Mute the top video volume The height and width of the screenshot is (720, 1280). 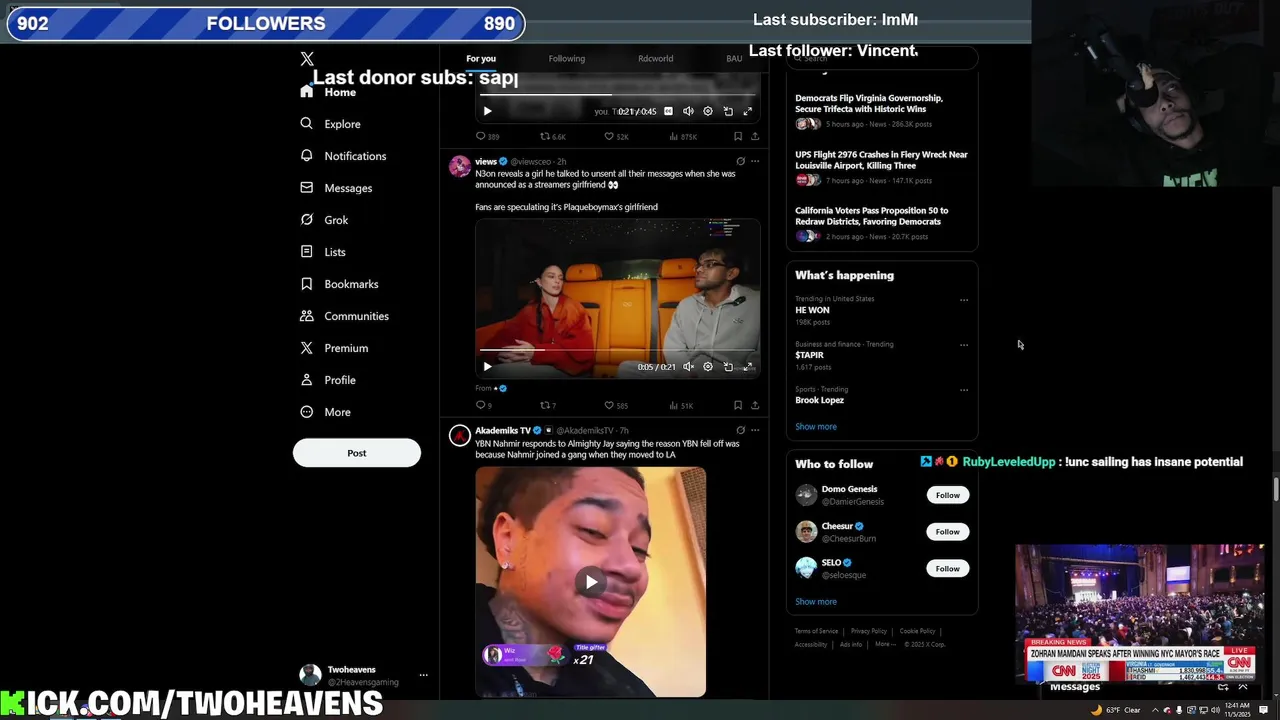[688, 111]
